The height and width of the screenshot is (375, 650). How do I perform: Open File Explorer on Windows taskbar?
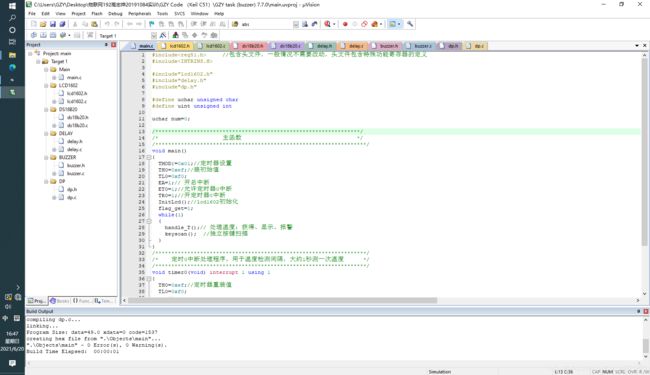click(x=12, y=55)
